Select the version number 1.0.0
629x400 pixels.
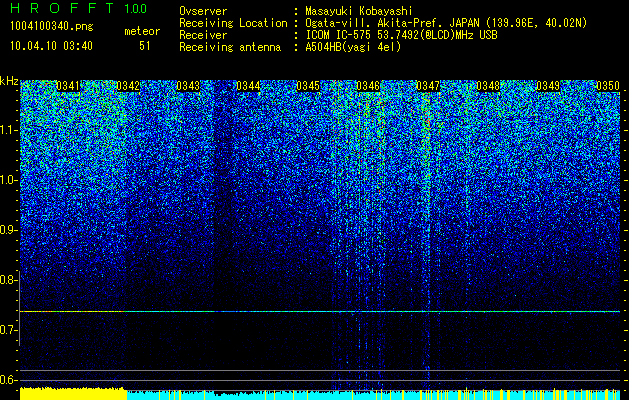136,8
